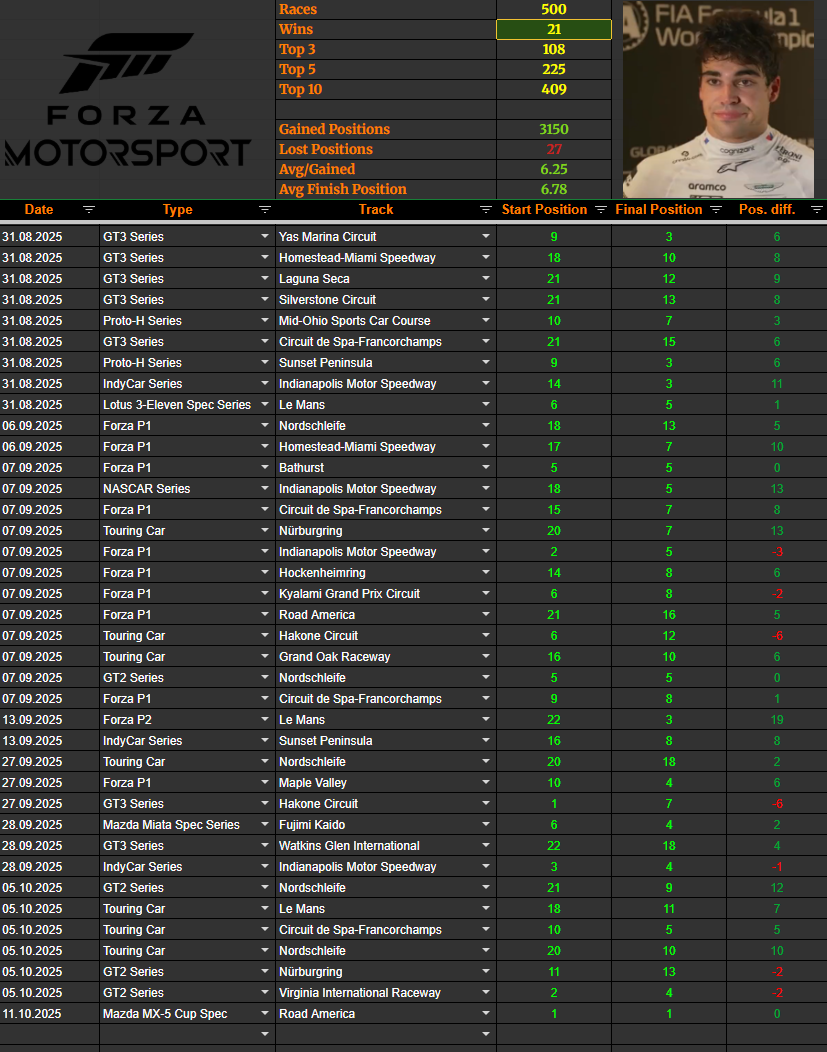
Task: Select the Top 10 value 409
Action: [554, 89]
